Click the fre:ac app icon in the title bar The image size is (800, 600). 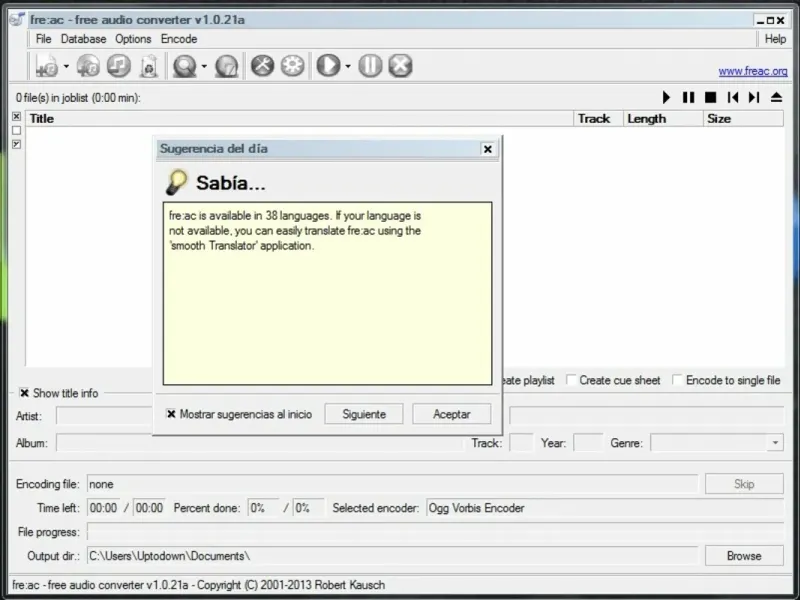pyautogui.click(x=17, y=19)
